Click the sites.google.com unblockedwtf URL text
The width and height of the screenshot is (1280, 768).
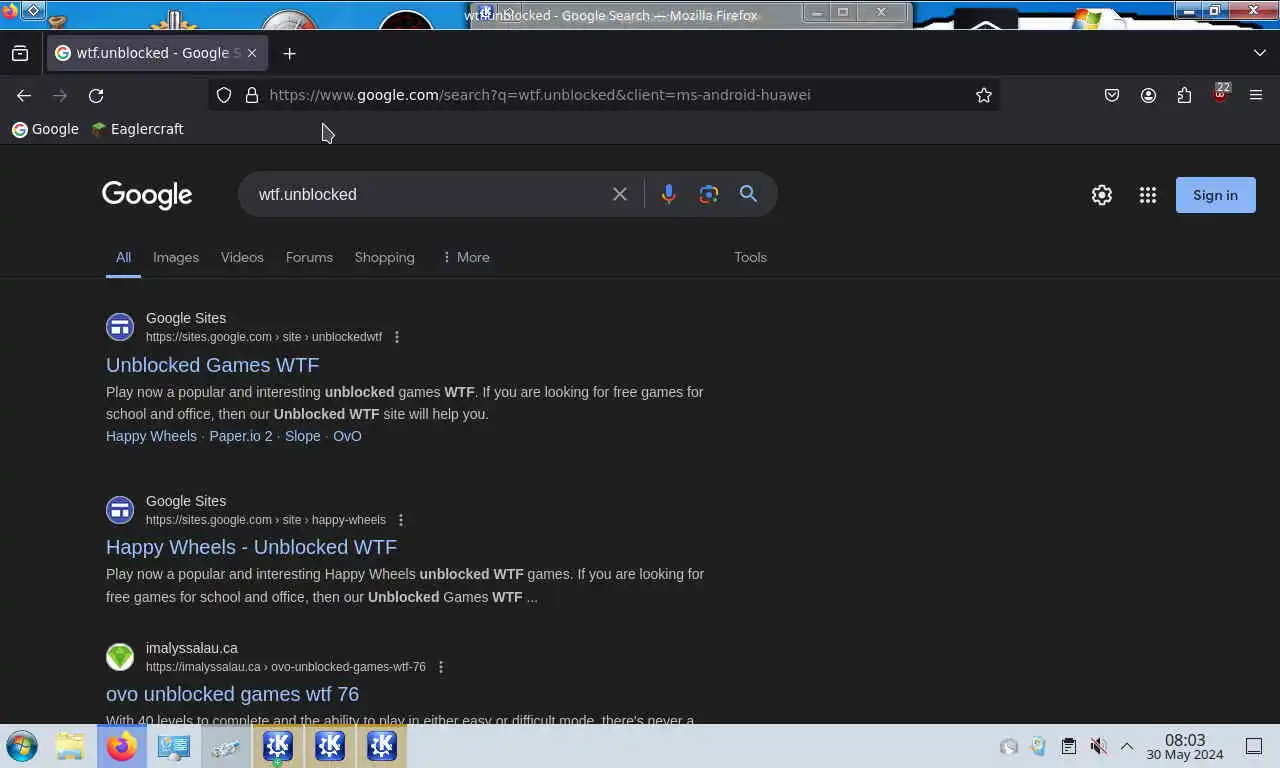click(264, 337)
